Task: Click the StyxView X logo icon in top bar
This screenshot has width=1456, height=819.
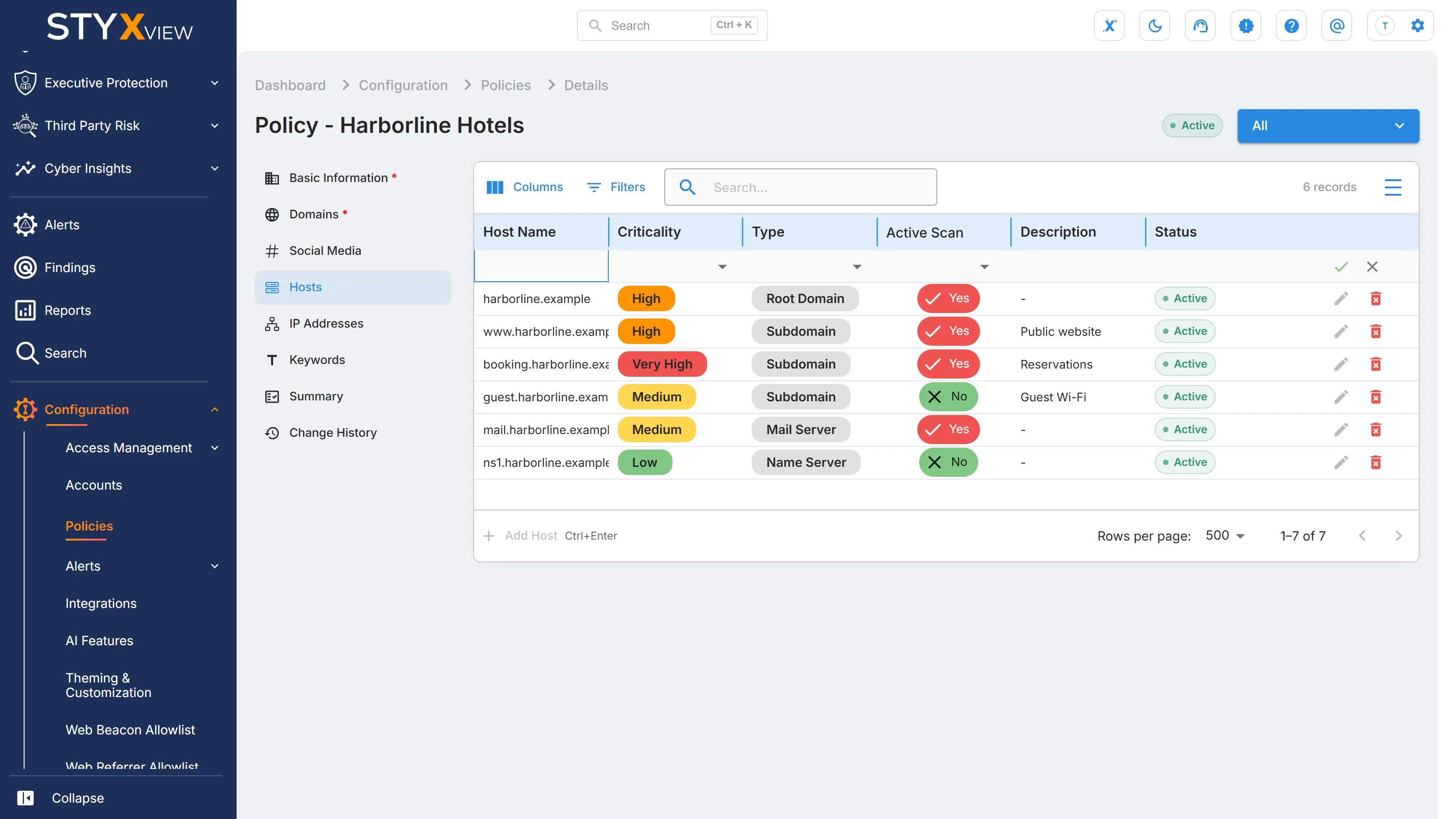Action: (1109, 25)
